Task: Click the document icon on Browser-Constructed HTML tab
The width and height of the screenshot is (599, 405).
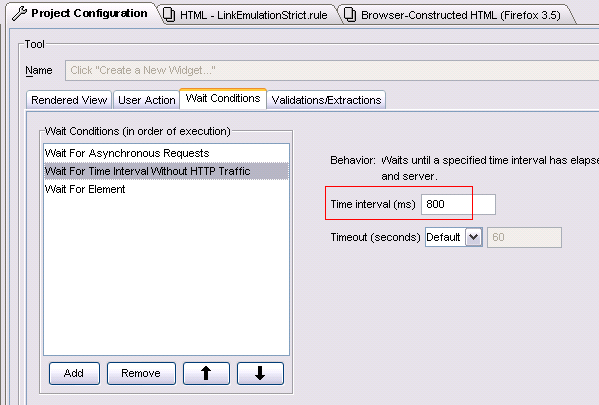Action: click(350, 15)
